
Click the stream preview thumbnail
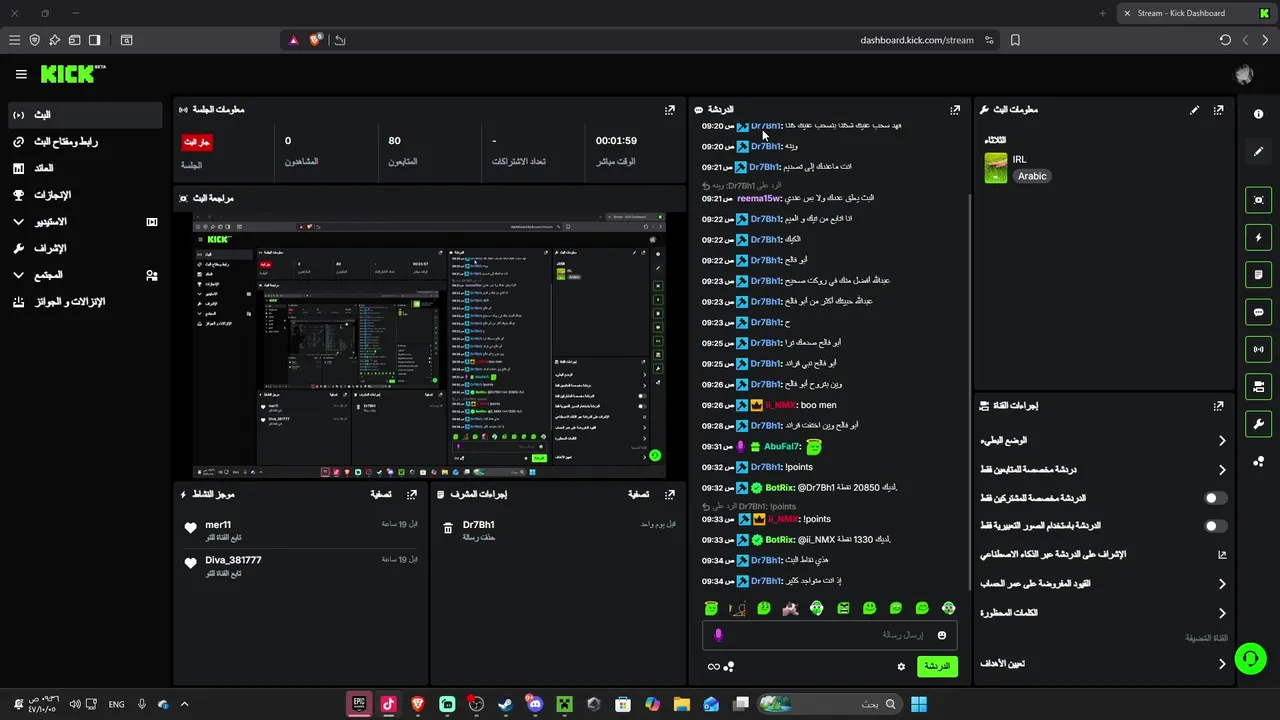[x=430, y=345]
